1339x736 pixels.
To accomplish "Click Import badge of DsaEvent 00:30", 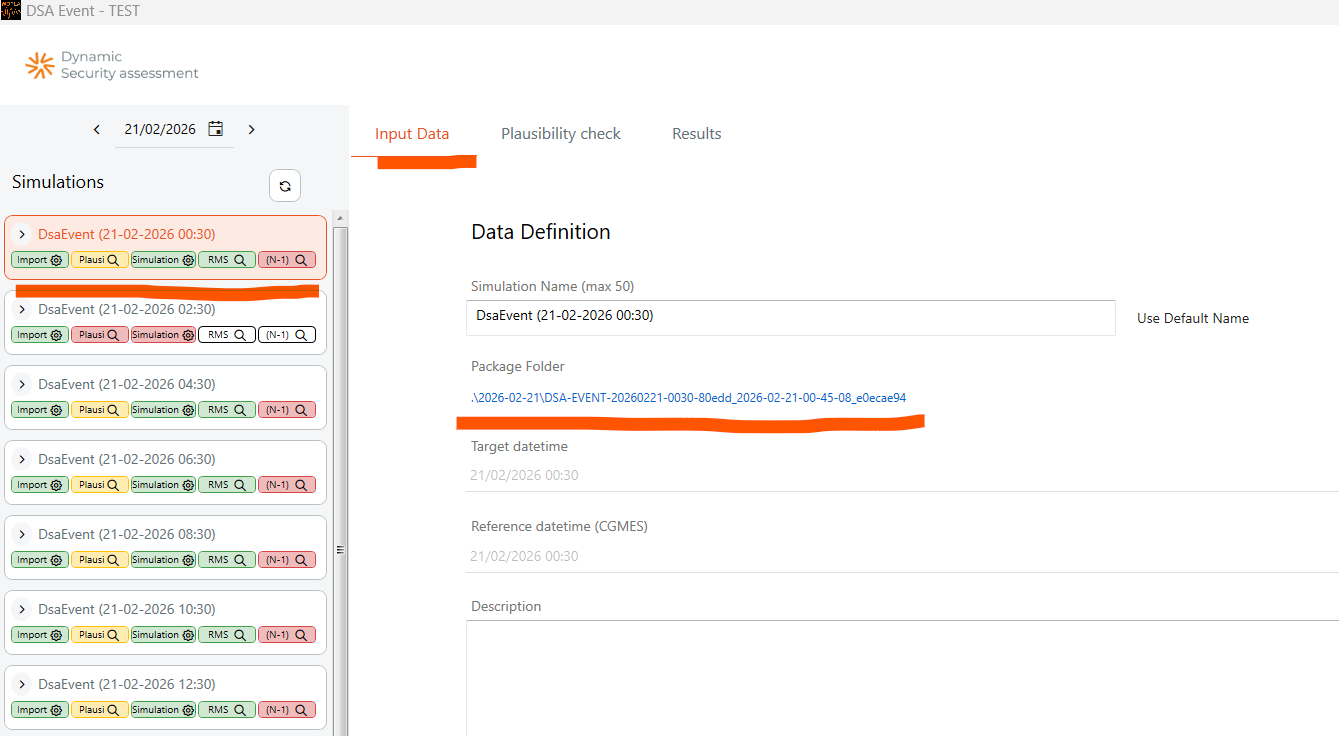I will coord(40,260).
